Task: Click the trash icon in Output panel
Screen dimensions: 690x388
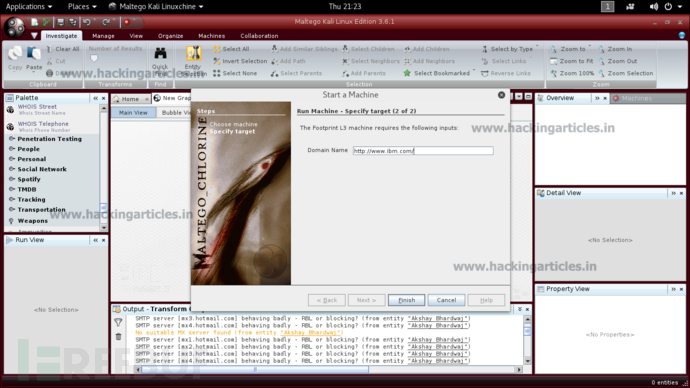Action: (118, 337)
